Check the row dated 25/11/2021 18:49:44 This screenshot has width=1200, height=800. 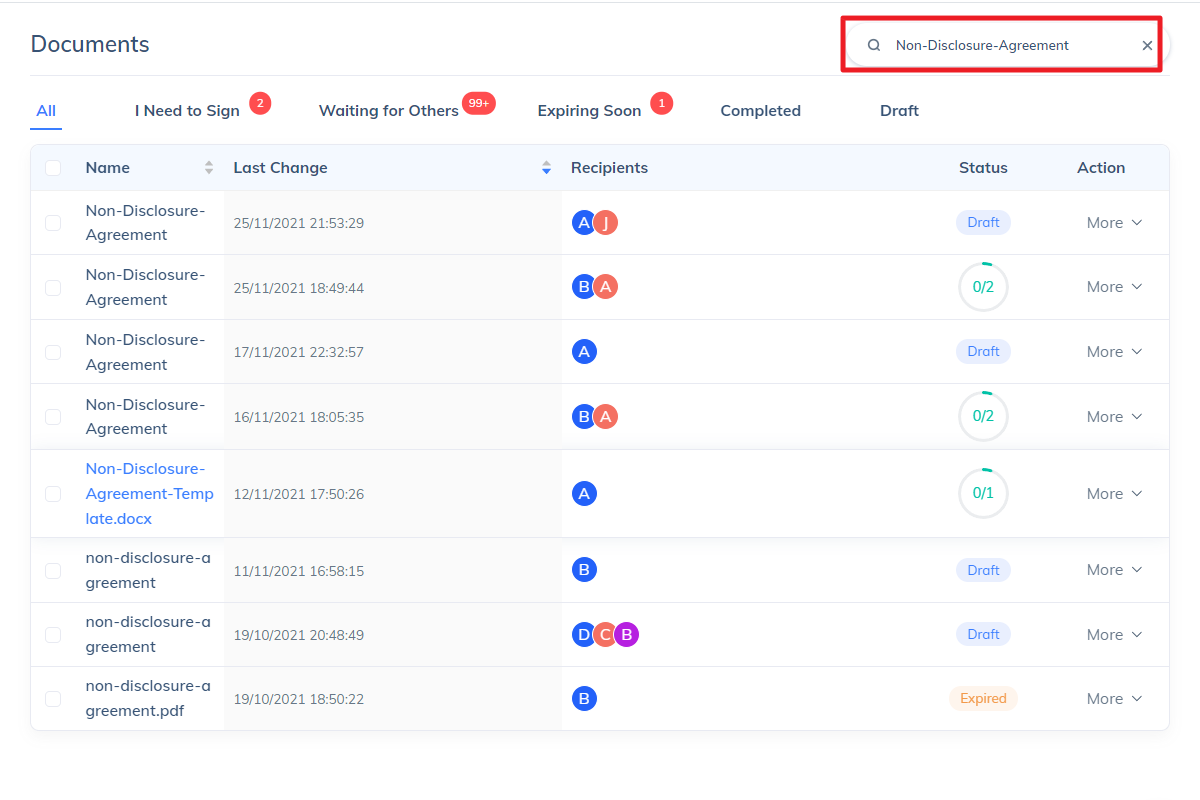pos(53,287)
